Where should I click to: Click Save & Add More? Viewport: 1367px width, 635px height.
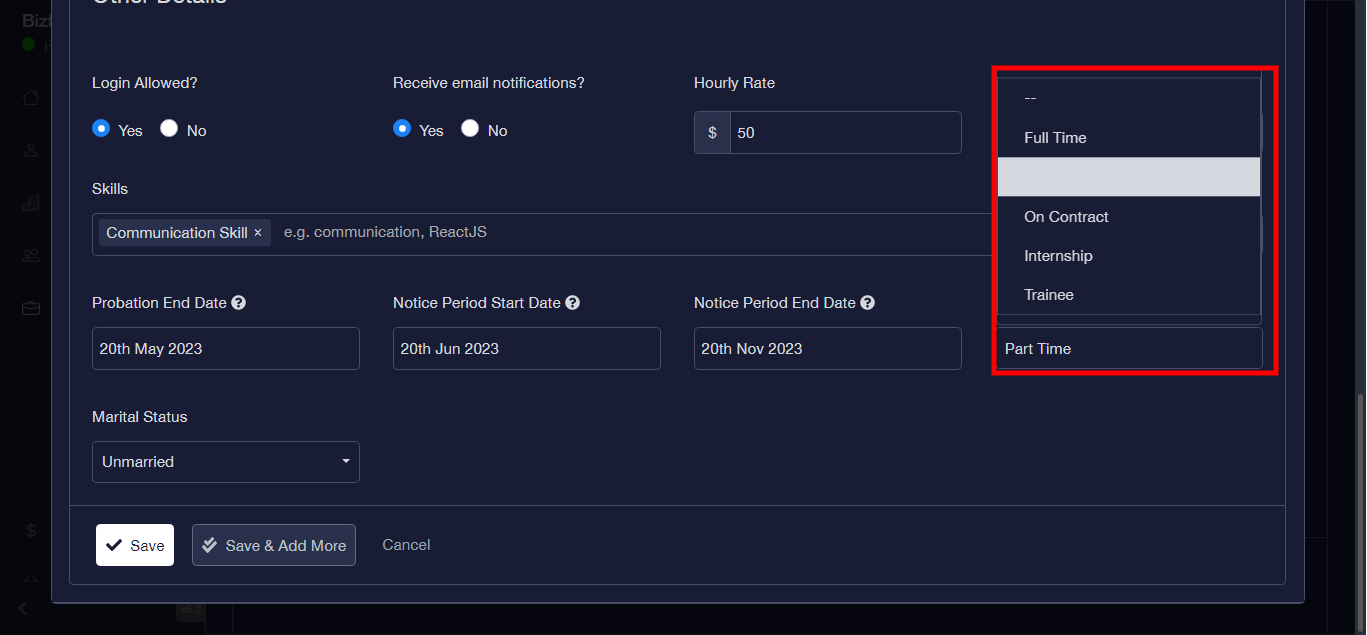click(274, 545)
